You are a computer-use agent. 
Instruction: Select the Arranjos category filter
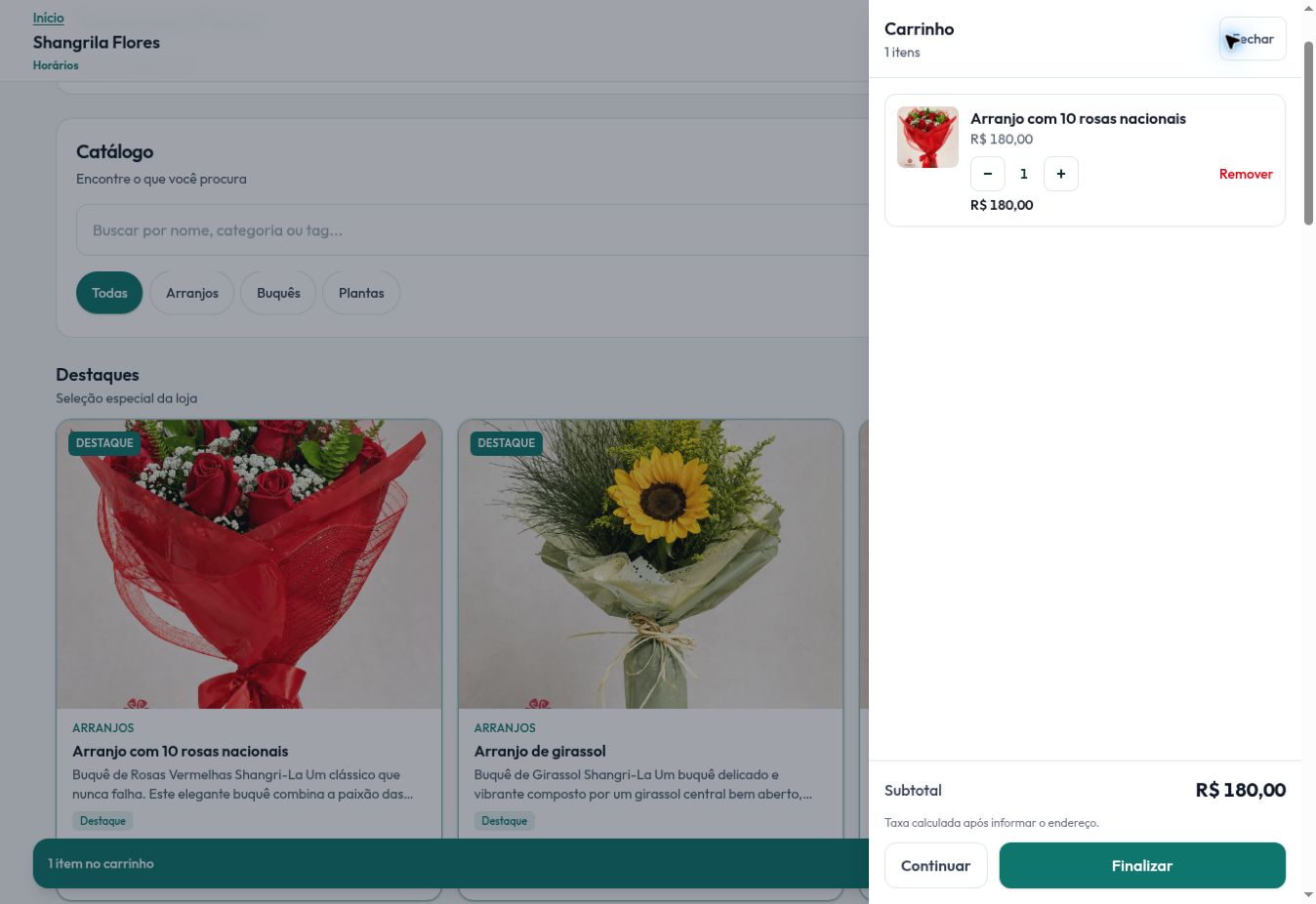(192, 293)
